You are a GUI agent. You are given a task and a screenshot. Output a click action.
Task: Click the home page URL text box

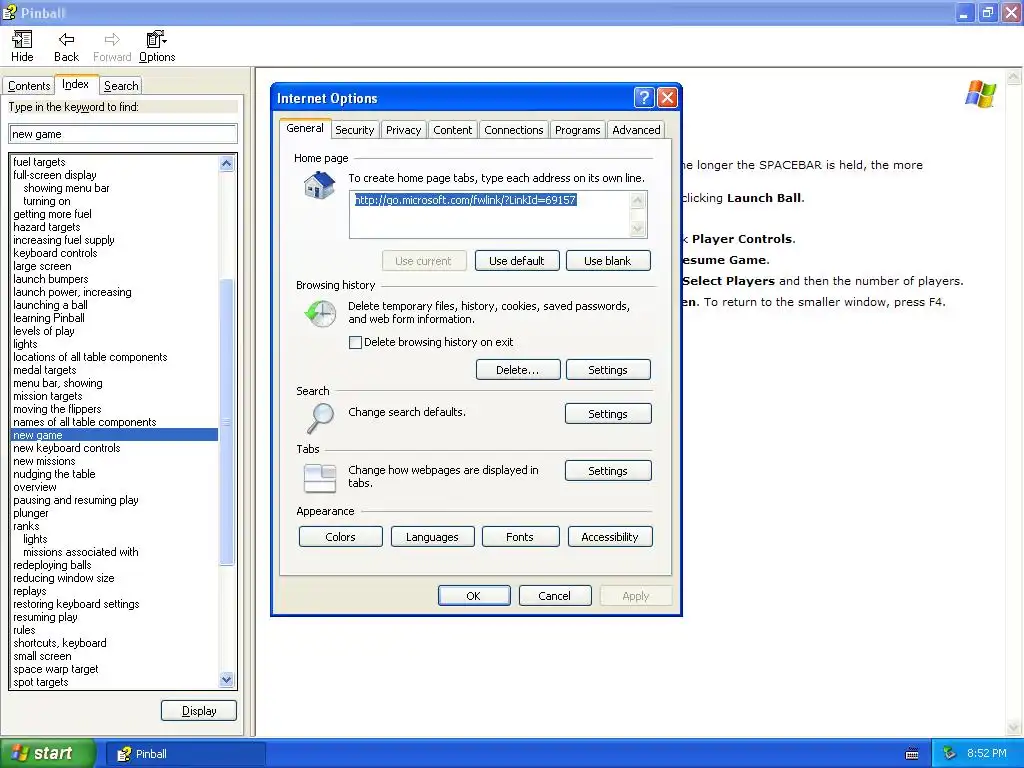(x=489, y=214)
